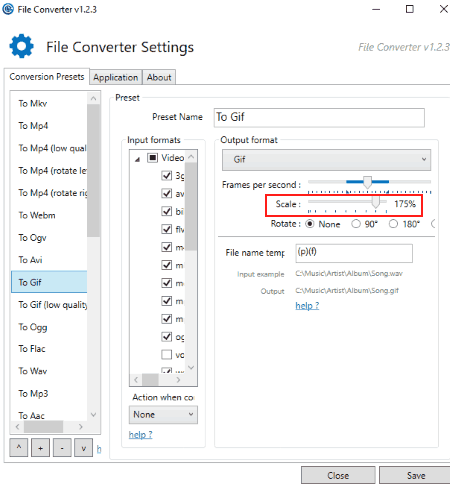Open the Gif output format dropdown
The height and width of the screenshot is (484, 450).
pos(326,159)
